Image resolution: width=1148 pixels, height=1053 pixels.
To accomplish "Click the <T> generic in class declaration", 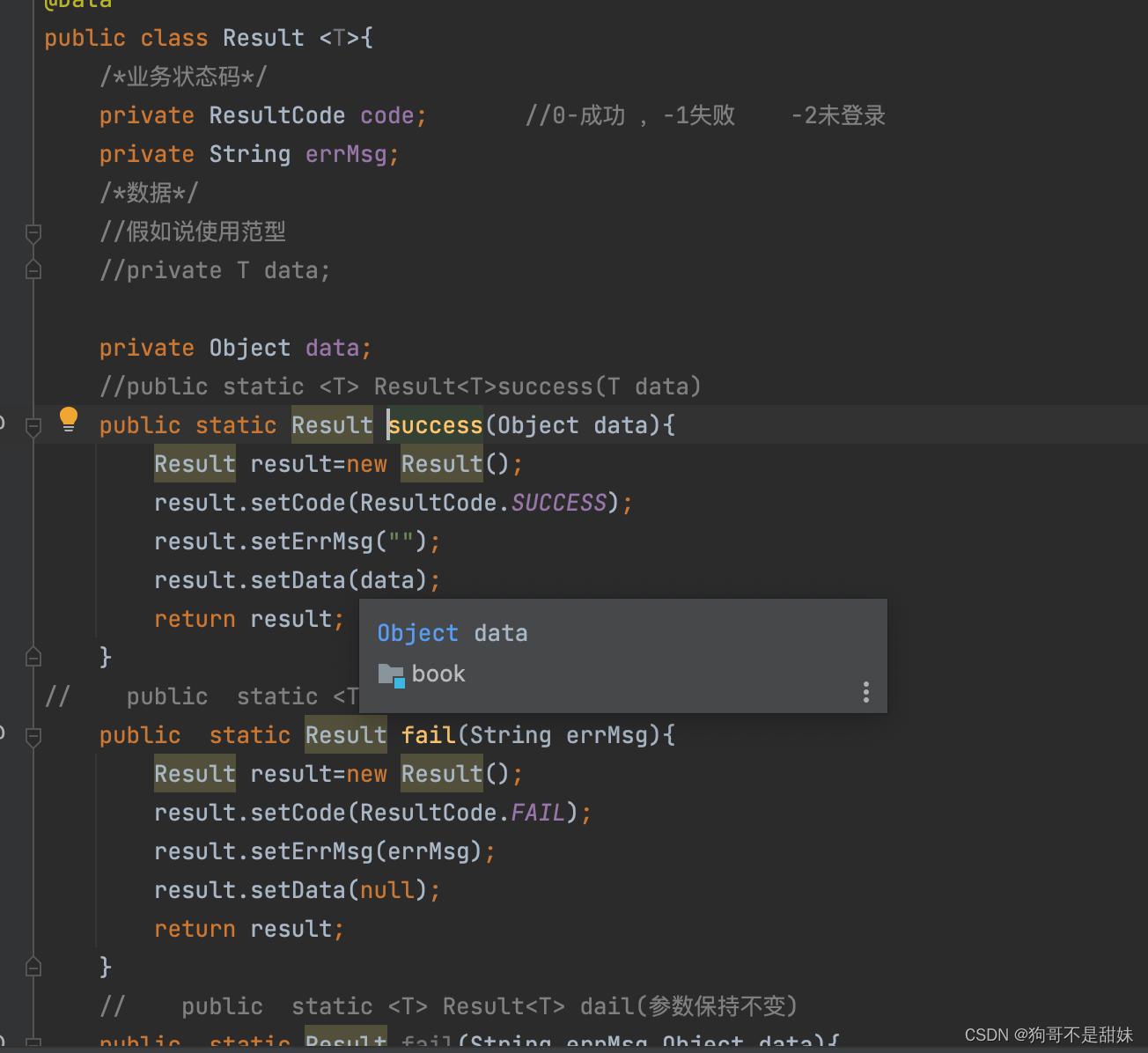I will [x=340, y=38].
